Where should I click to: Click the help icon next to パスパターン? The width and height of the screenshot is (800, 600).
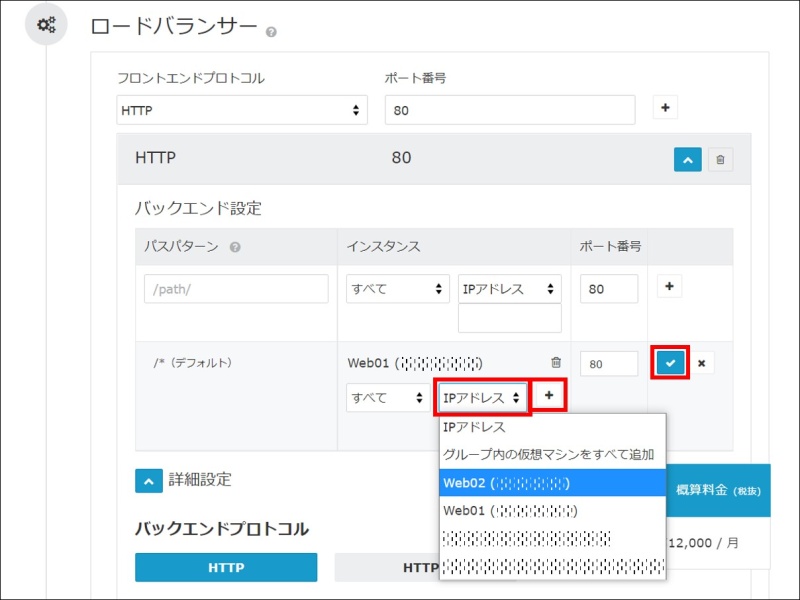pos(235,247)
